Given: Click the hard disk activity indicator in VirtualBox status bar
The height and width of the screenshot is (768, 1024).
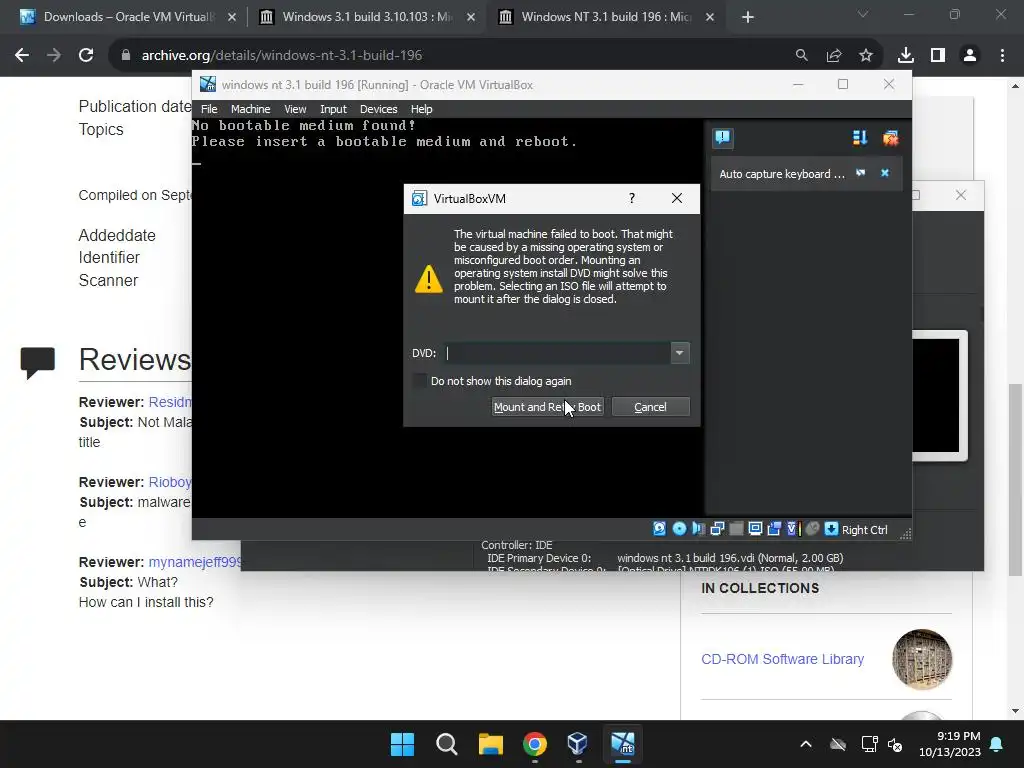Looking at the screenshot, I should click(660, 529).
